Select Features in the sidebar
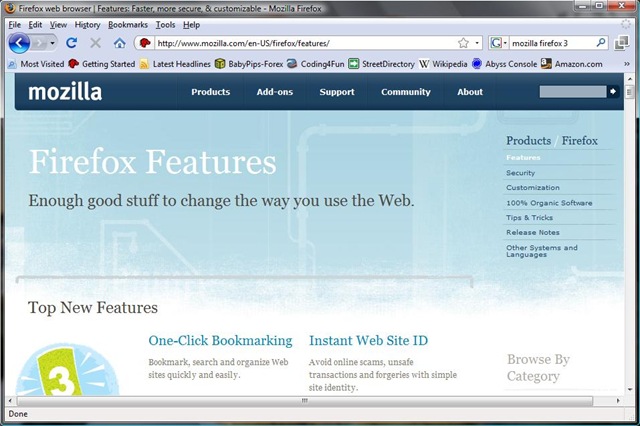The width and height of the screenshot is (640, 426). (x=523, y=158)
